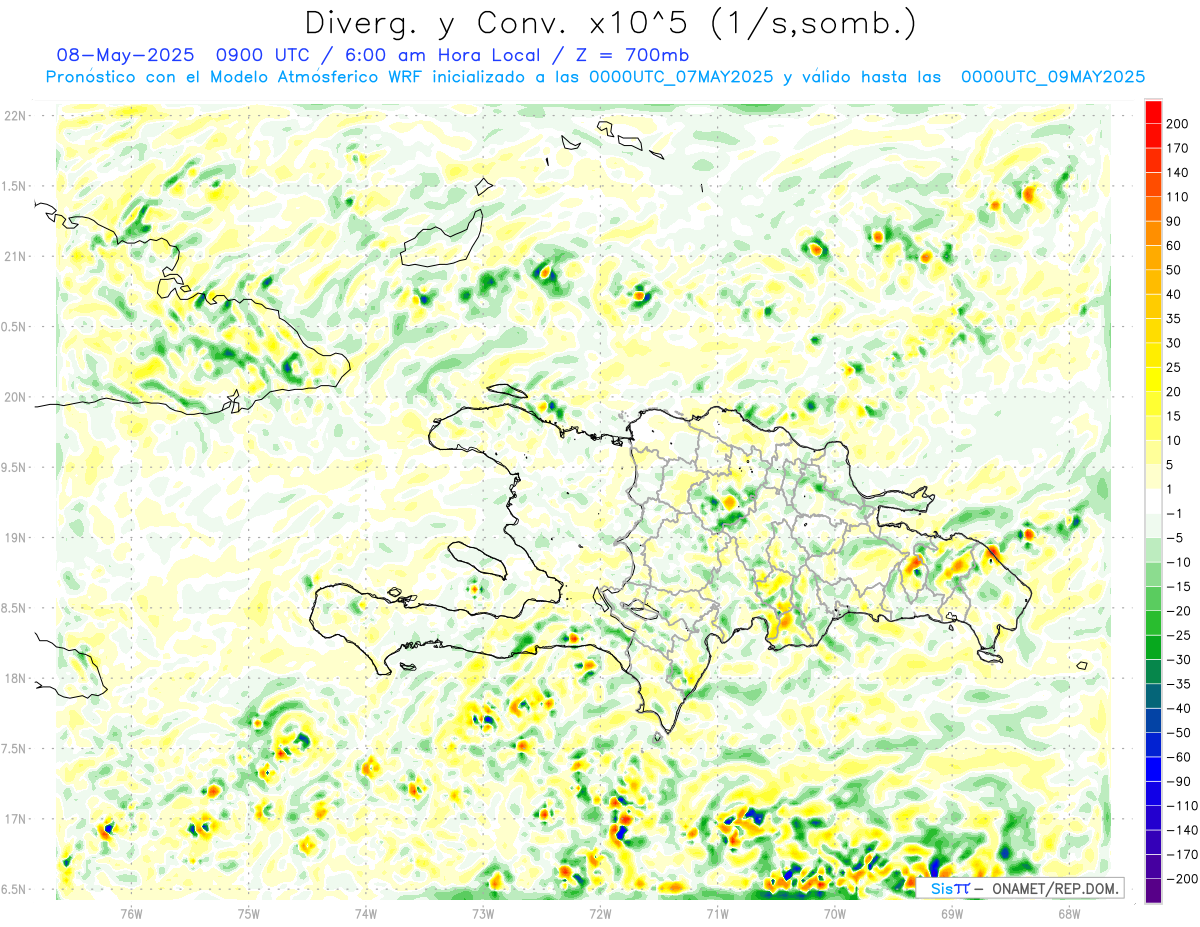Image resolution: width=1200 pixels, height=927 pixels.
Task: Click the "8.5N" latitude label
Action: pos(15,609)
